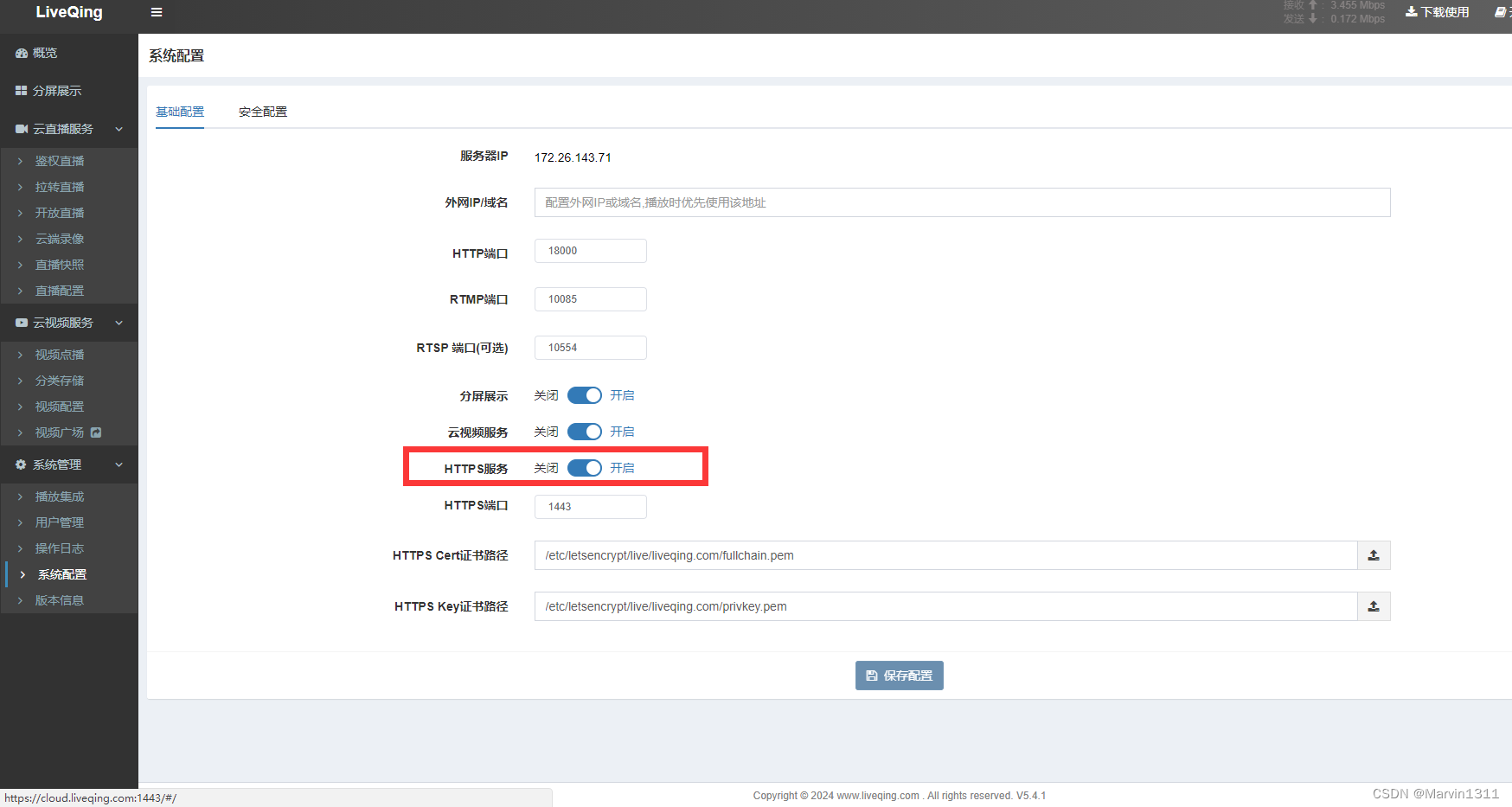This screenshot has height=807, width=1512.
Task: Click 开启 label beside 云视频服务 switch
Action: coord(622,432)
